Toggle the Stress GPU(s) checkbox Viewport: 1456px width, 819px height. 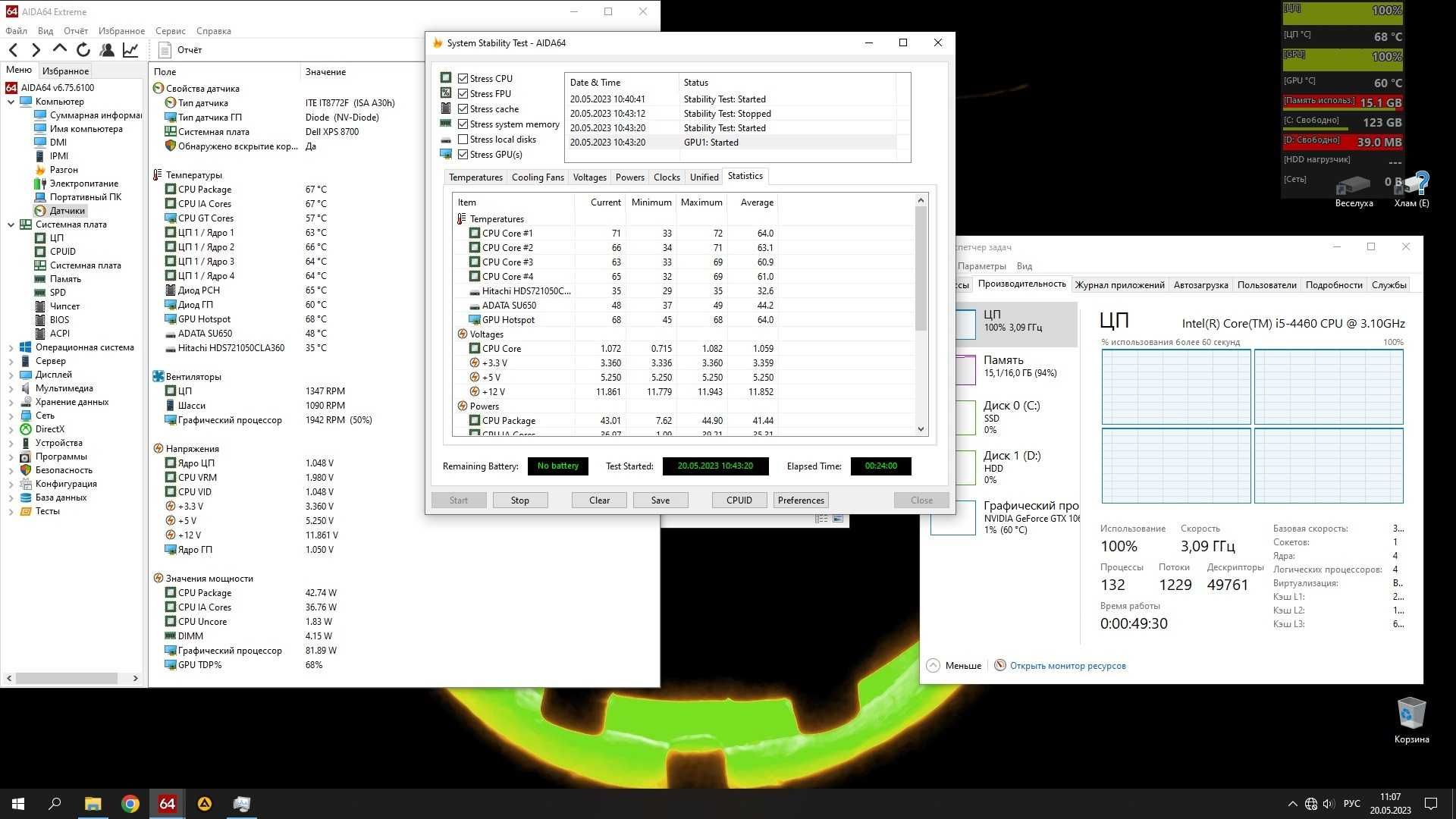[x=463, y=154]
